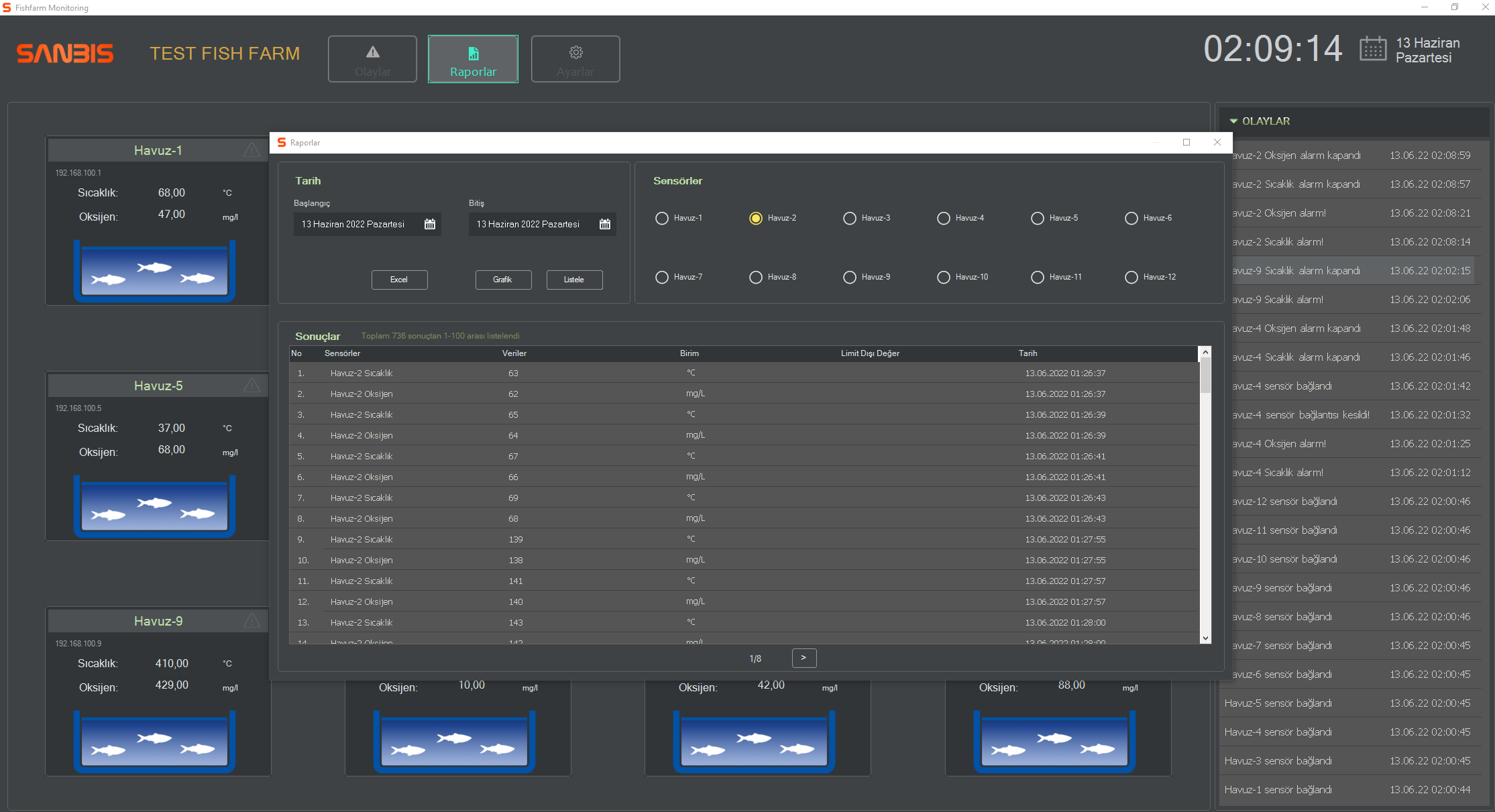1495x812 pixels.
Task: Minimize the Fishfarm Monitoring main window
Action: pos(1425,7)
